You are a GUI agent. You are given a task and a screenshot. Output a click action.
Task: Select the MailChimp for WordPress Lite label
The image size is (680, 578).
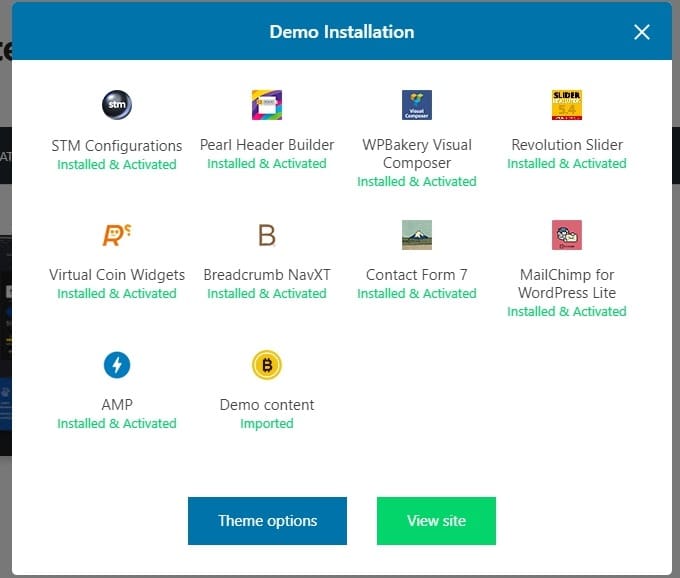[567, 284]
